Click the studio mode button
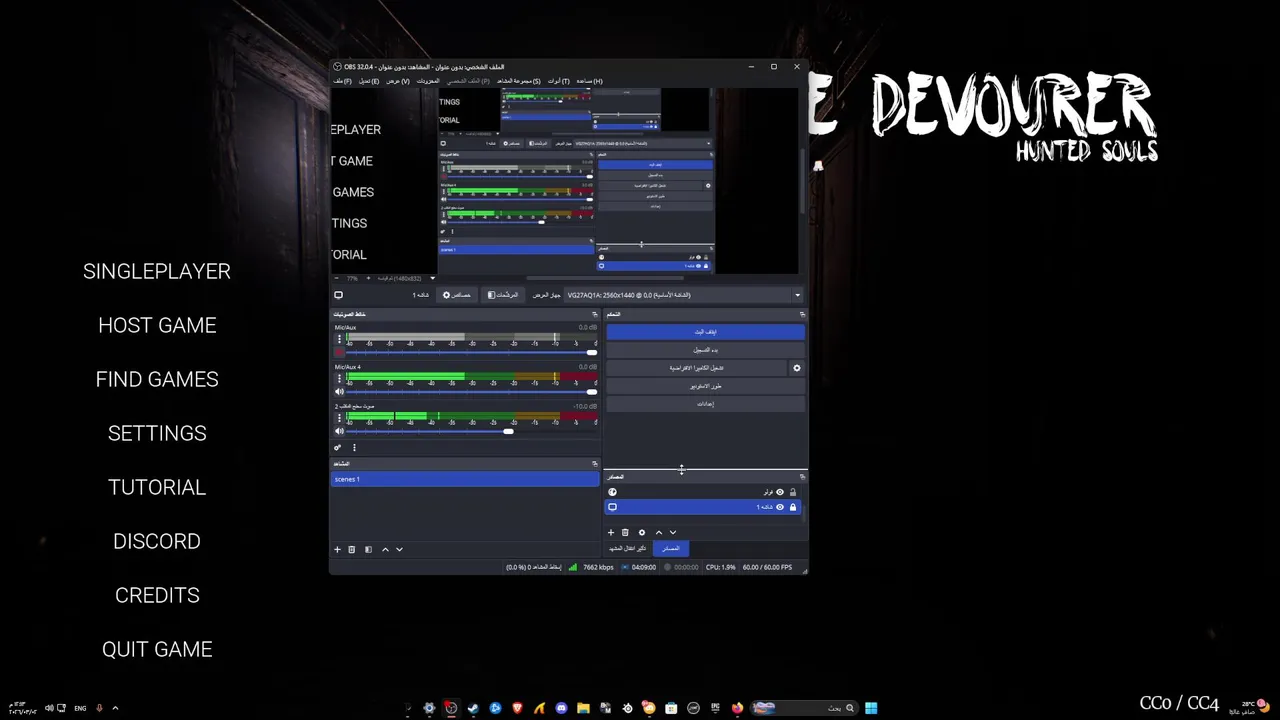Viewport: 1280px width, 720px height. pyautogui.click(x=705, y=386)
